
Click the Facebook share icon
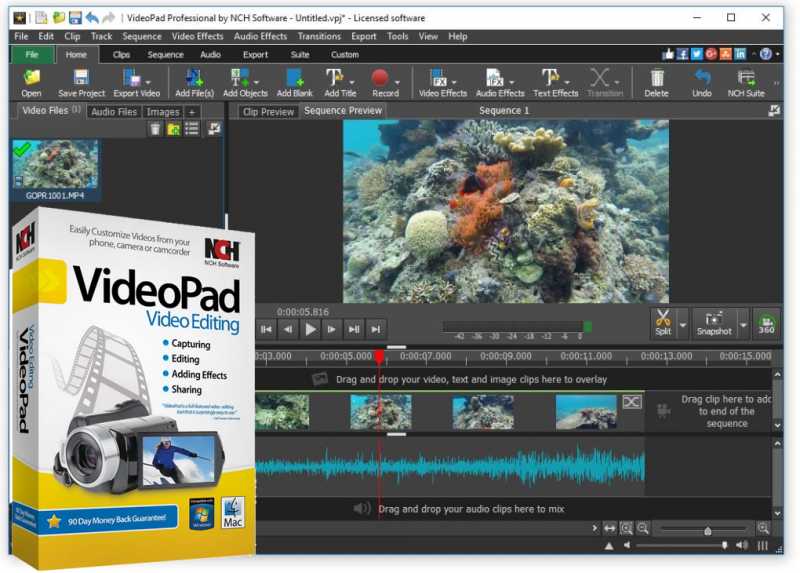[682, 54]
